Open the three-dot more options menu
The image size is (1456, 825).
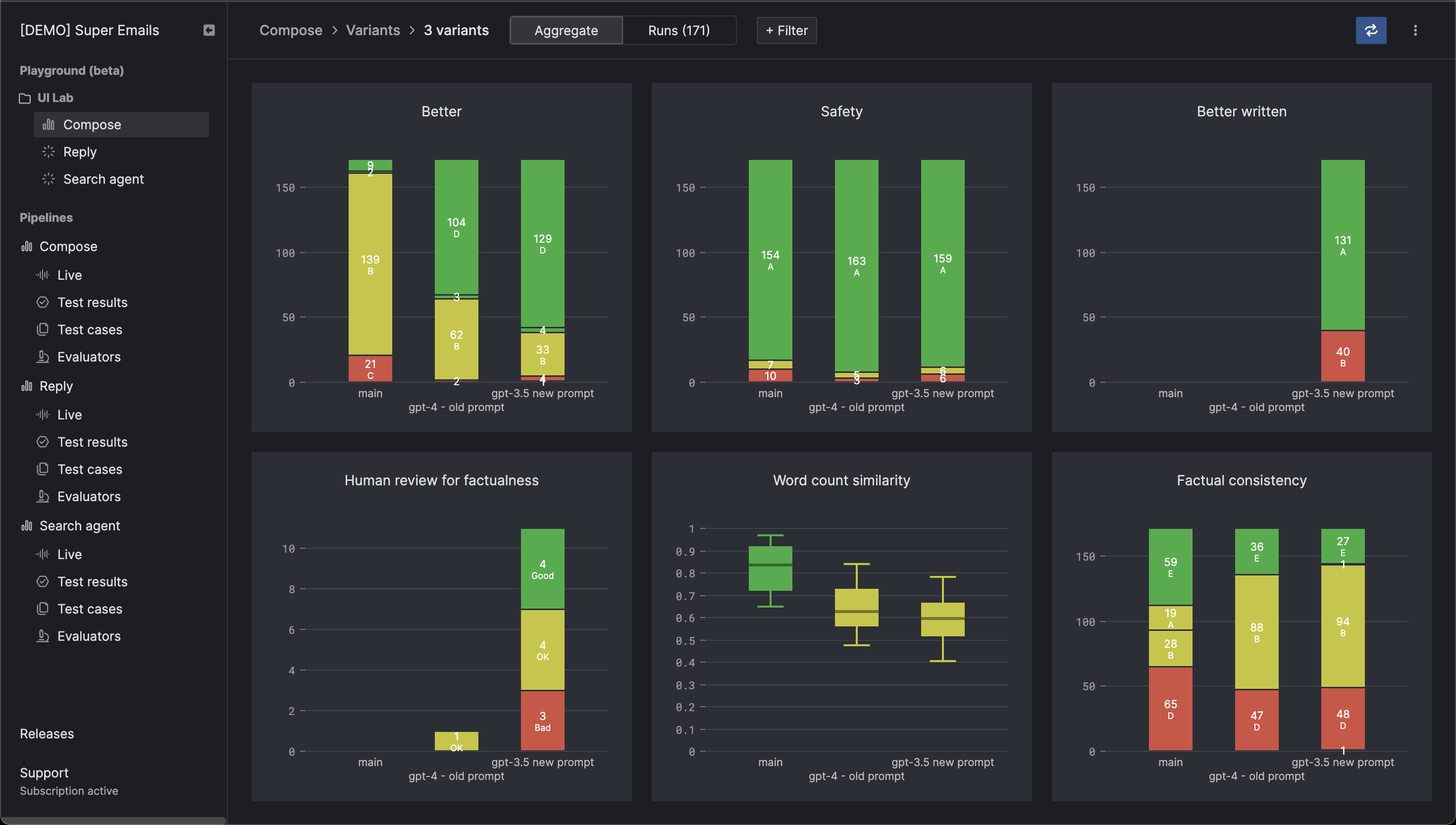coord(1415,30)
